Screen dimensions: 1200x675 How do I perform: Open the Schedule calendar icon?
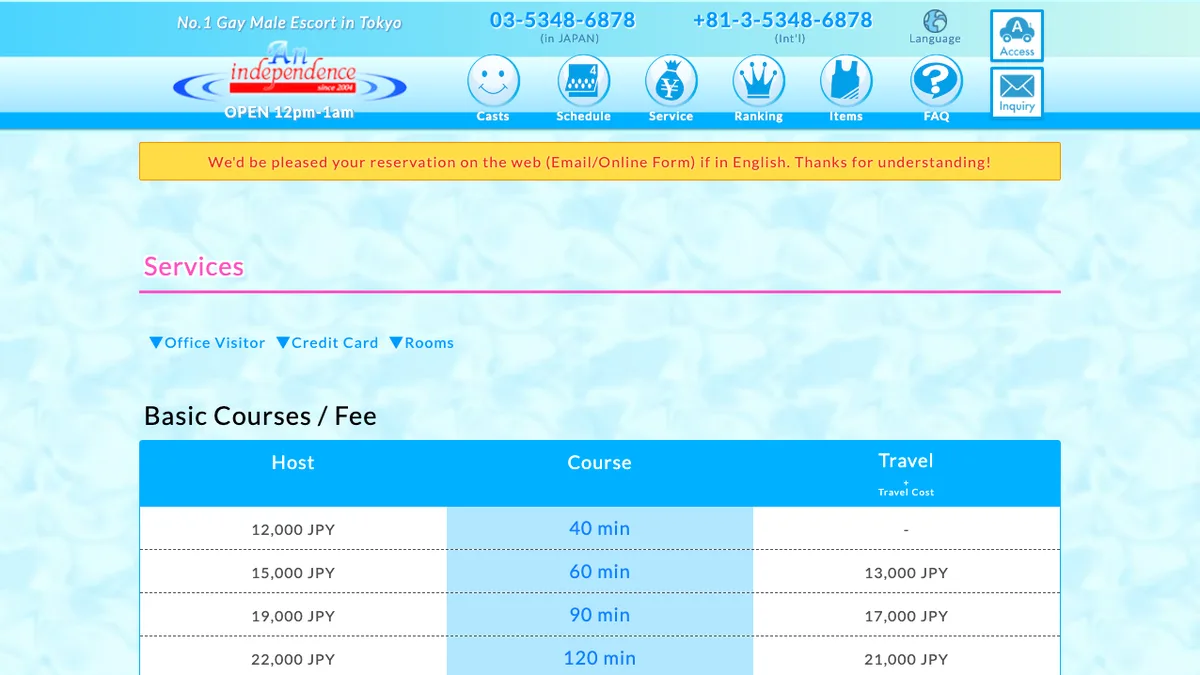(583, 82)
